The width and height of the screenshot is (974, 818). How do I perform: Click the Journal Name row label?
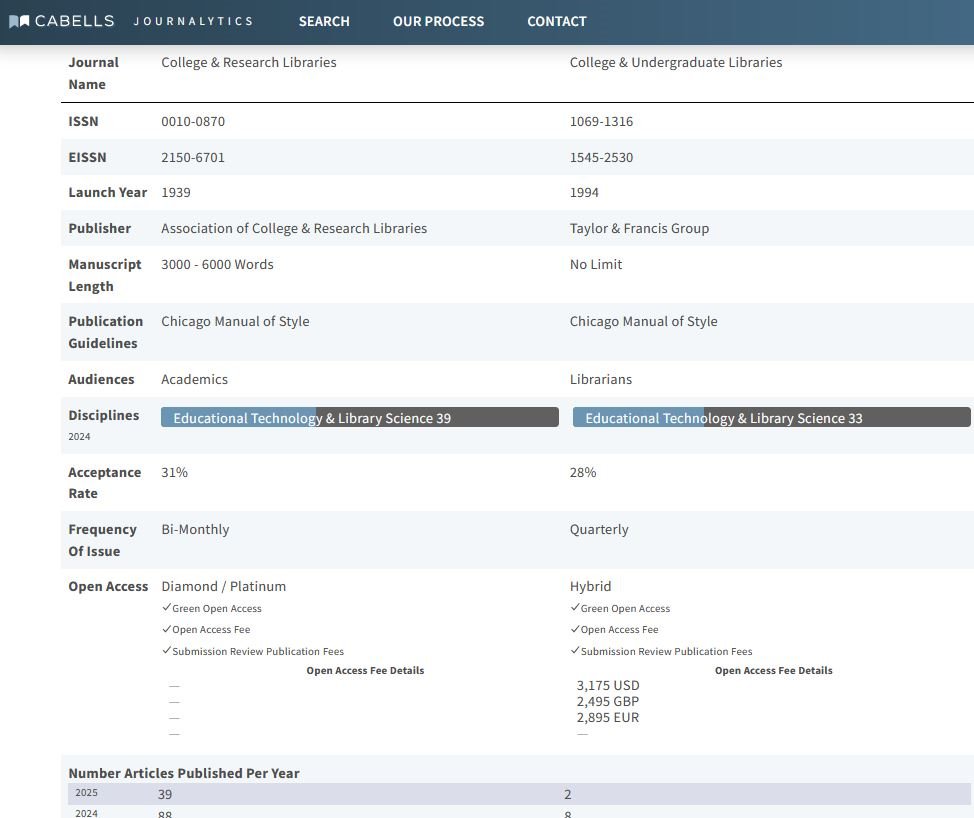(93, 73)
